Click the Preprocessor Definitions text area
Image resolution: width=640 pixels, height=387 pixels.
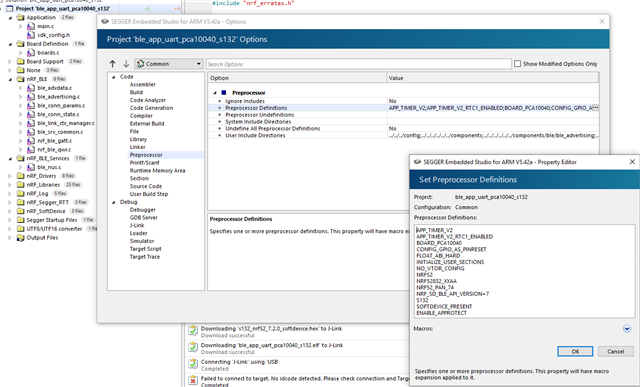tap(524, 271)
